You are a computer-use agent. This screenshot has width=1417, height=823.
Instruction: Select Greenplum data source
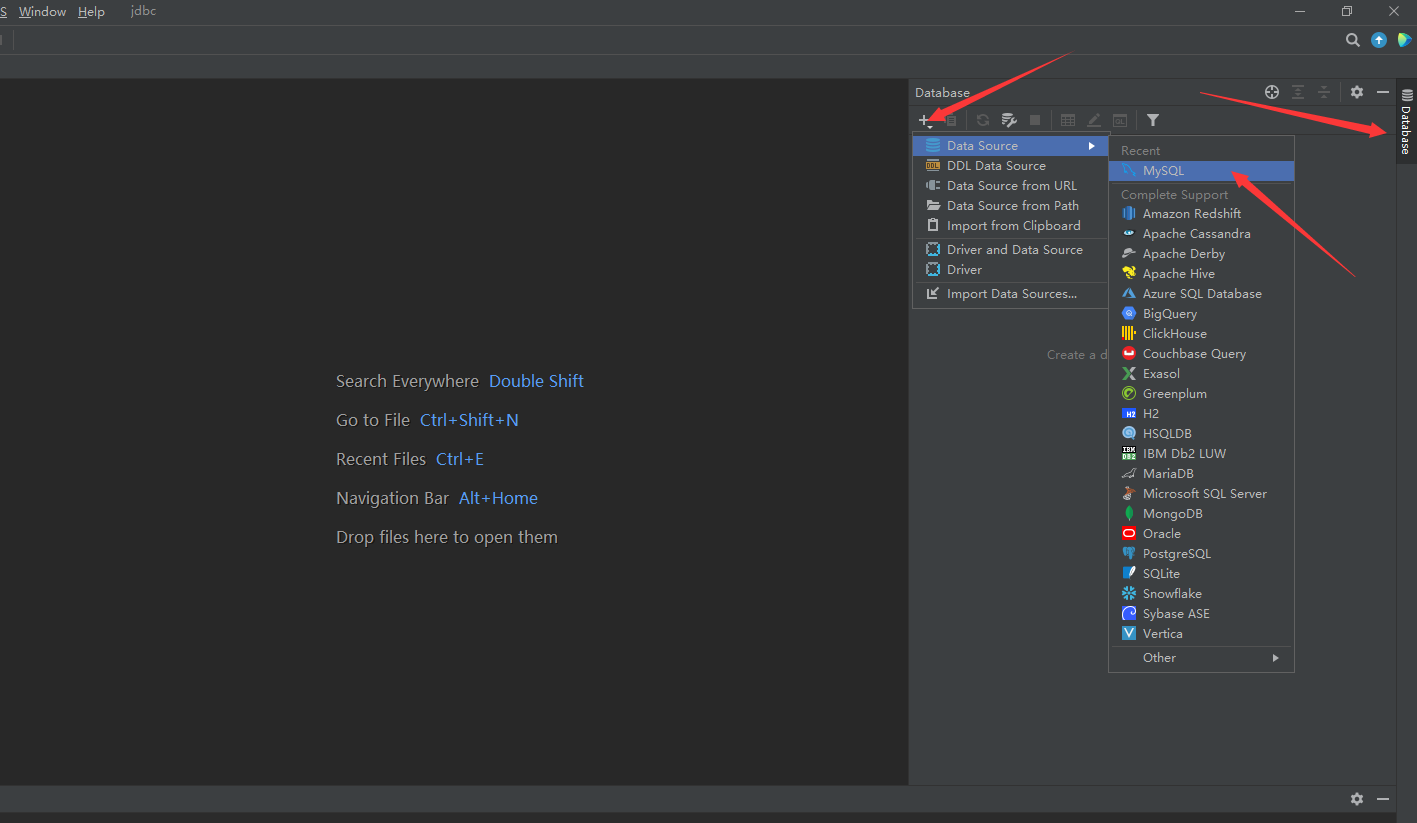click(1201, 394)
